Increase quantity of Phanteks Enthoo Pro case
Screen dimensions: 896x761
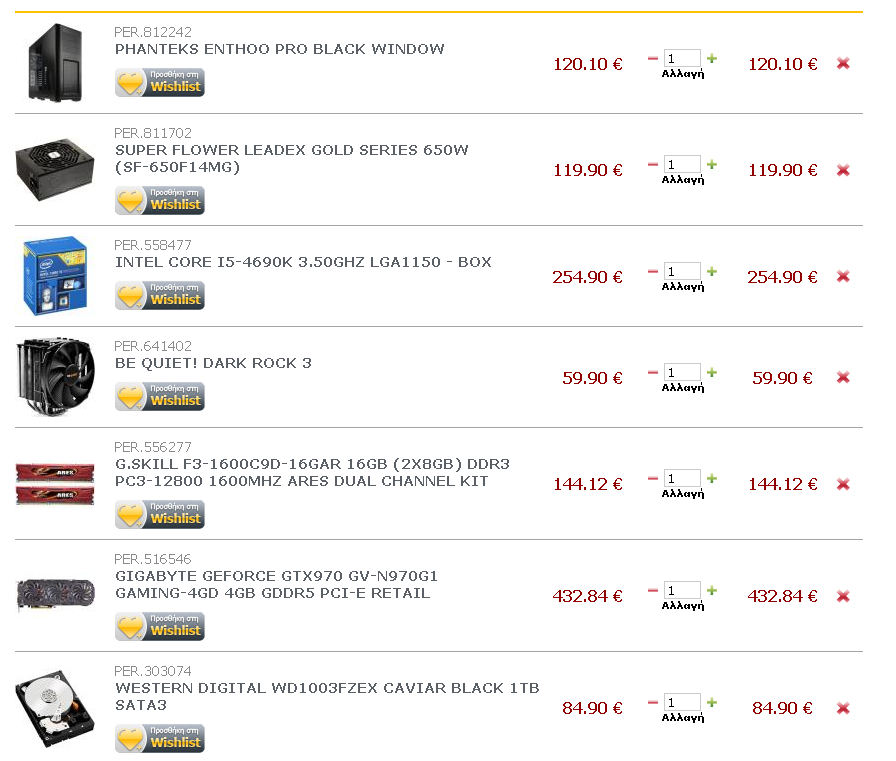tap(712, 58)
